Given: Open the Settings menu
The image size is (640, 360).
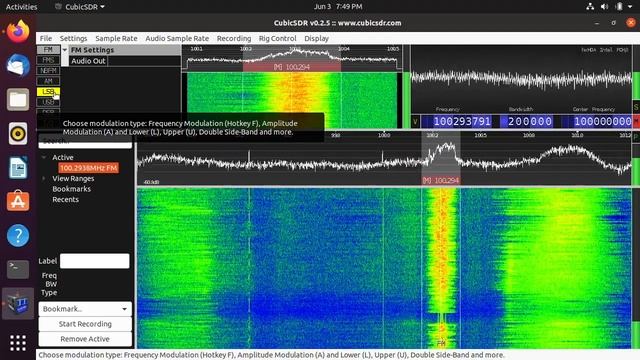Looking at the screenshot, I should pos(73,38).
